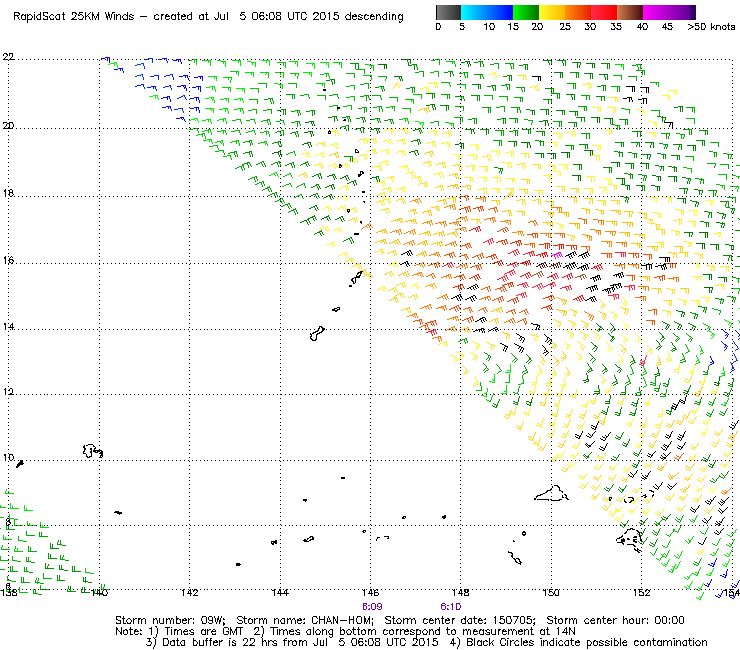Screen dimensions: 740x650
Task: Click the '>50 knots' legend label
Action: coord(711,27)
